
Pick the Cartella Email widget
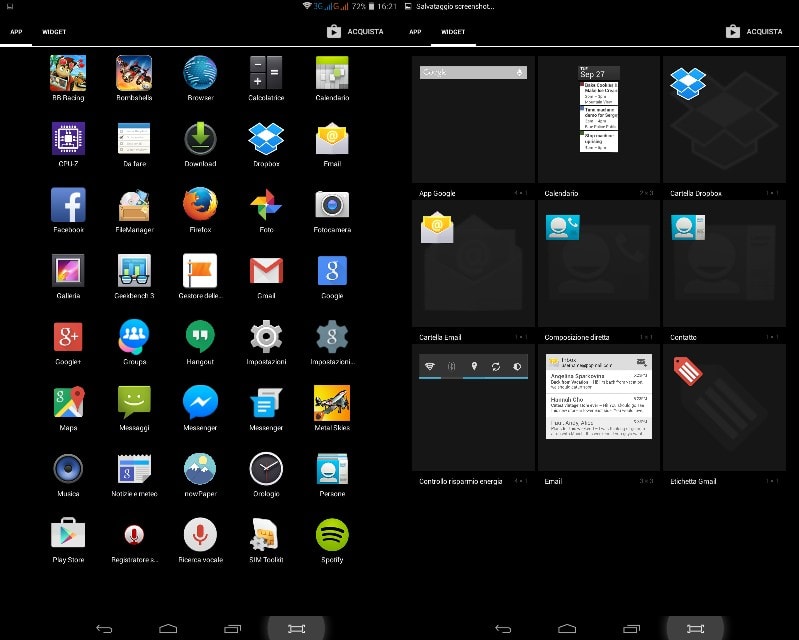(473, 263)
